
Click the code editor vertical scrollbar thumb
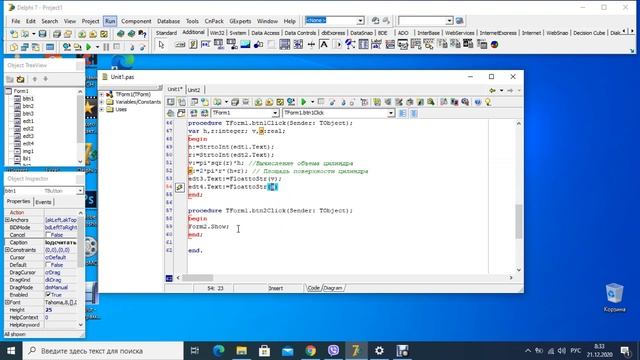519,222
